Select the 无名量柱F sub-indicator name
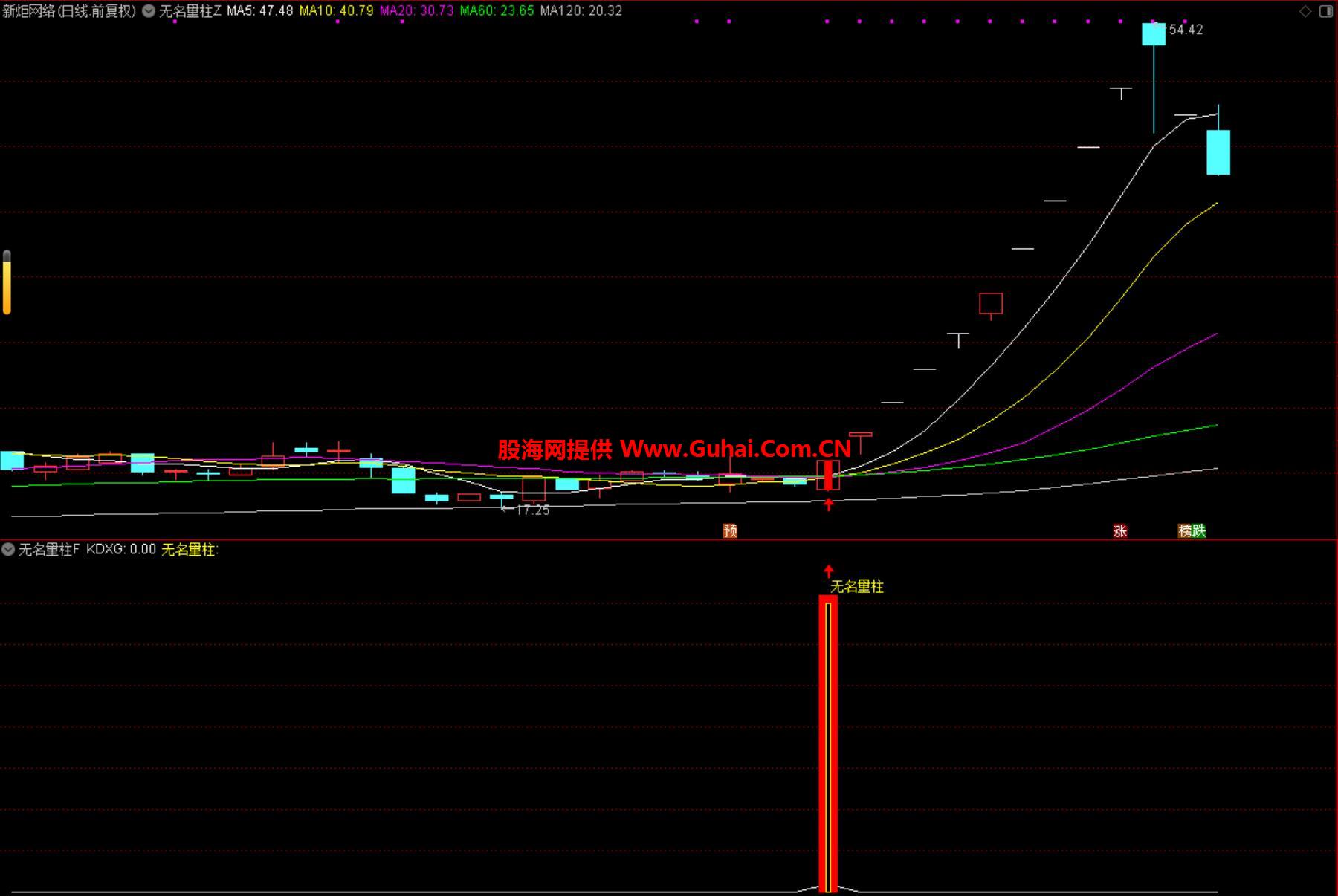 (49, 550)
